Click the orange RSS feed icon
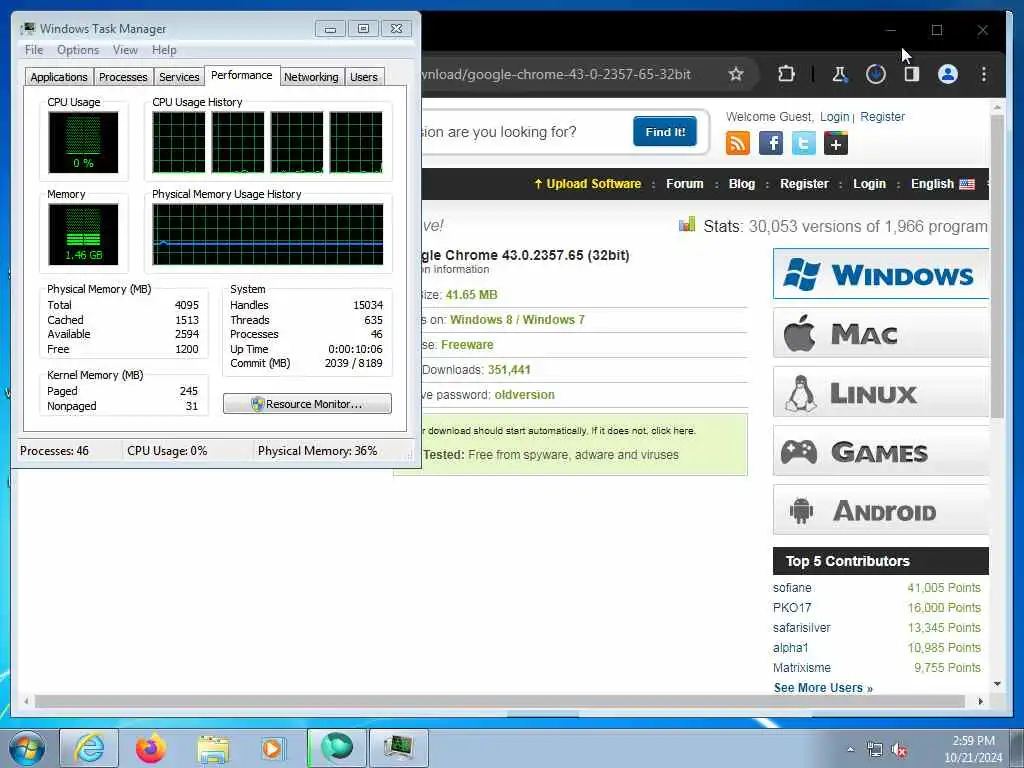Image resolution: width=1024 pixels, height=768 pixels. point(737,143)
